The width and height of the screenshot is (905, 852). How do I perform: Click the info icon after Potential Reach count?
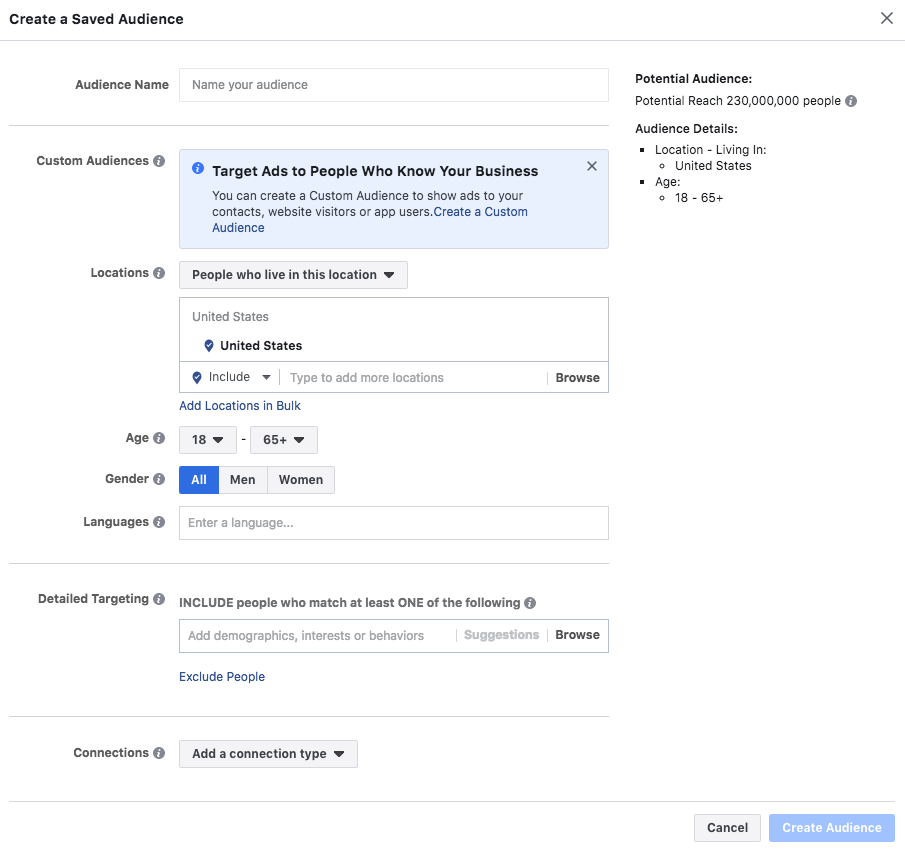(848, 100)
